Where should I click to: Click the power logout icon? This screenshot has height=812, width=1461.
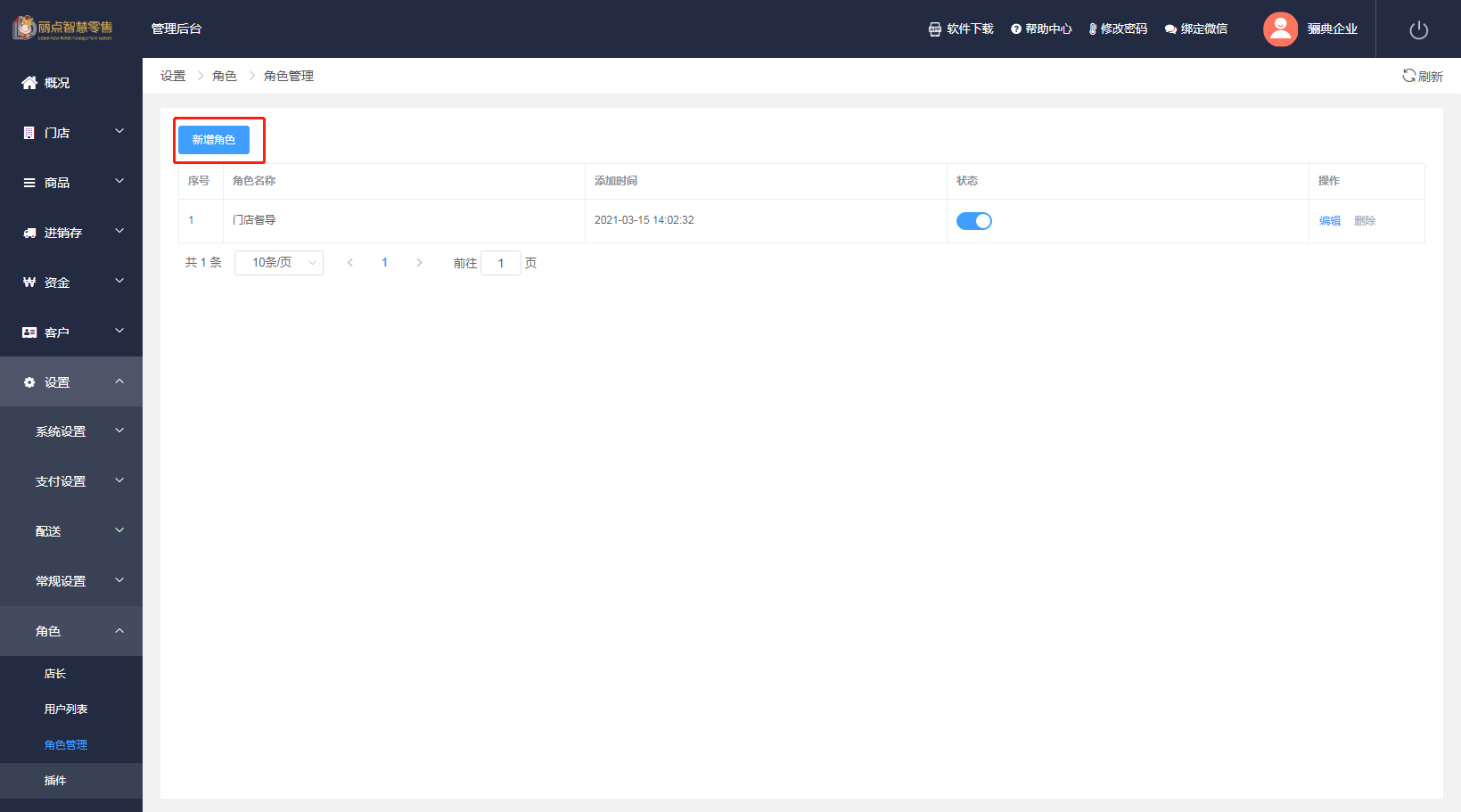click(1419, 29)
